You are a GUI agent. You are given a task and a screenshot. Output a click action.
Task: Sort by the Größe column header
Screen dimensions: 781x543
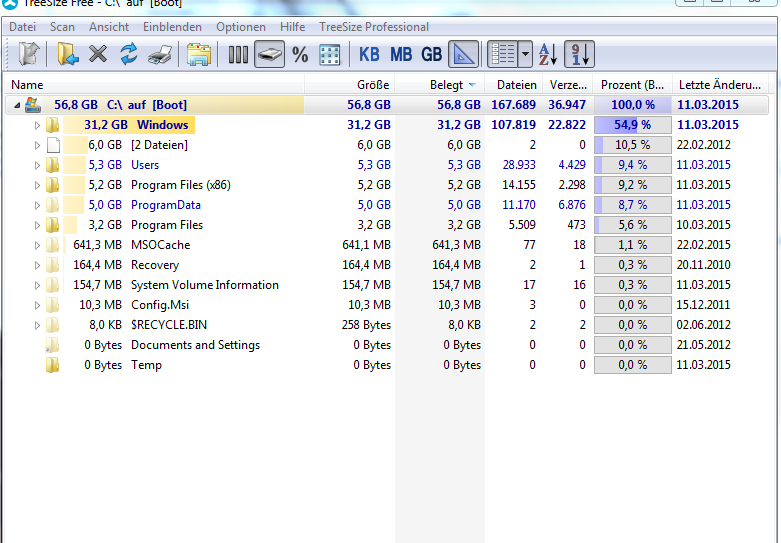tap(350, 85)
